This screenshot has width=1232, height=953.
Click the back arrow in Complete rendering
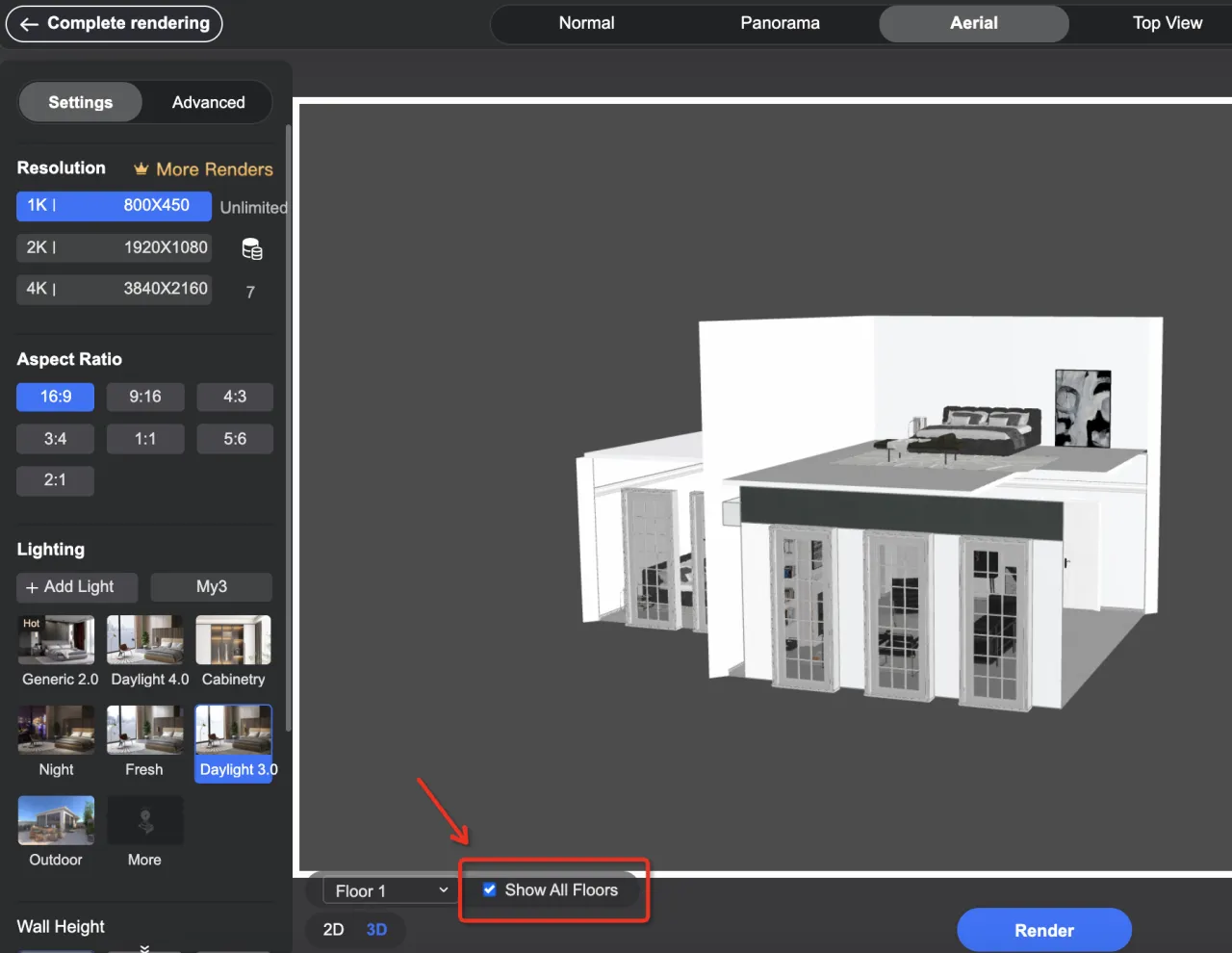[29, 24]
